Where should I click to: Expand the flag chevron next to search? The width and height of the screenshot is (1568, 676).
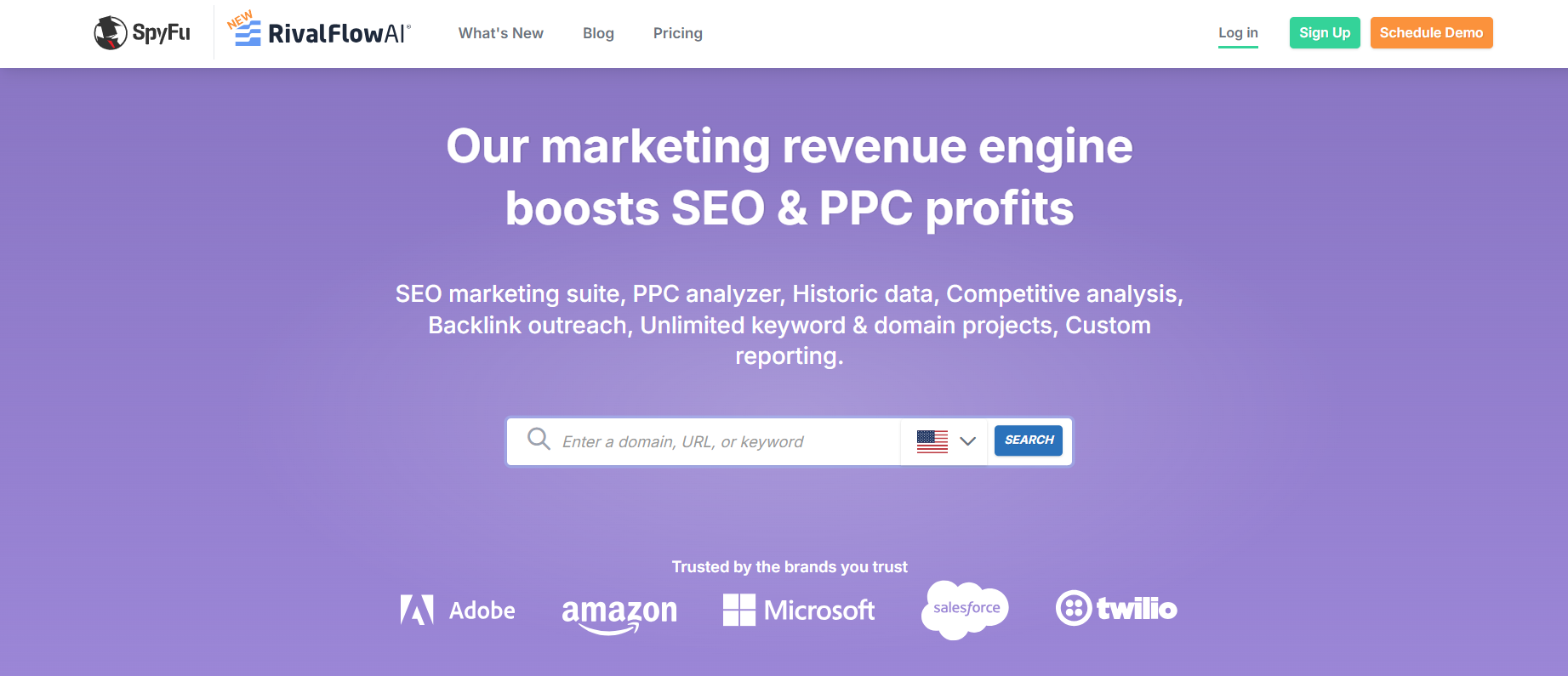[x=967, y=441]
